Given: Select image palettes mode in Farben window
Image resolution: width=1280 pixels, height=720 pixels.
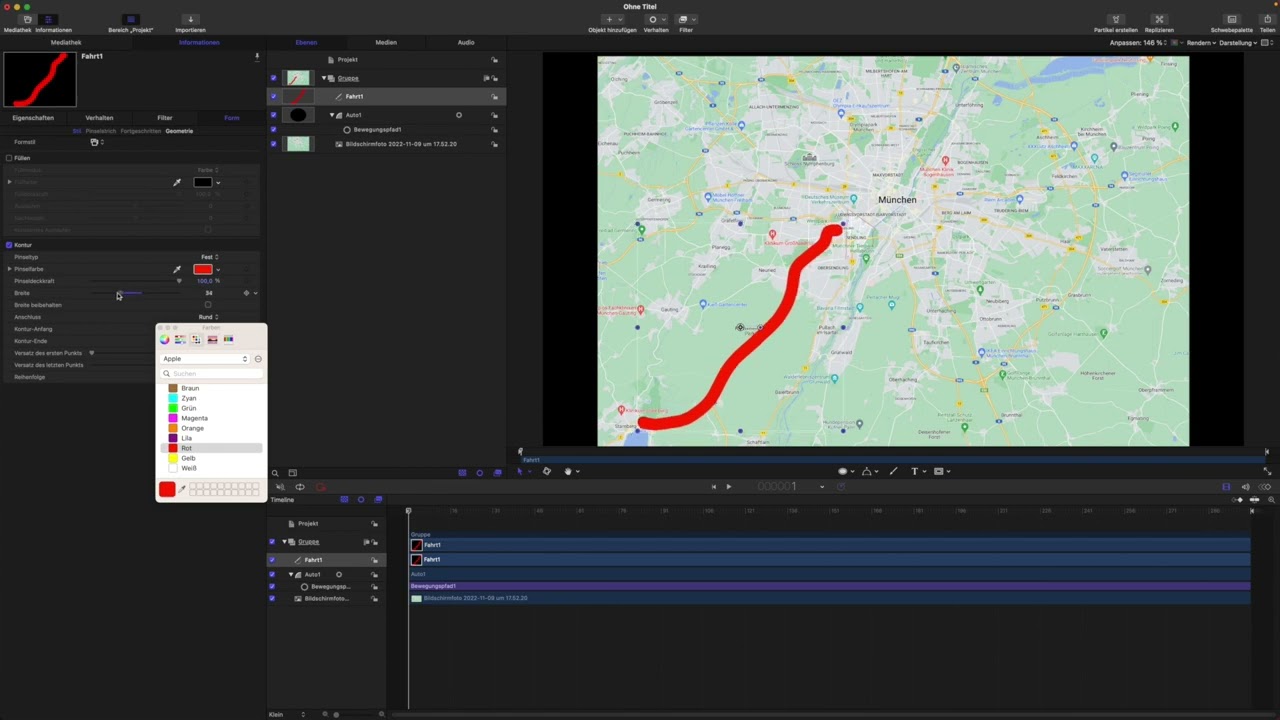Looking at the screenshot, I should [212, 339].
